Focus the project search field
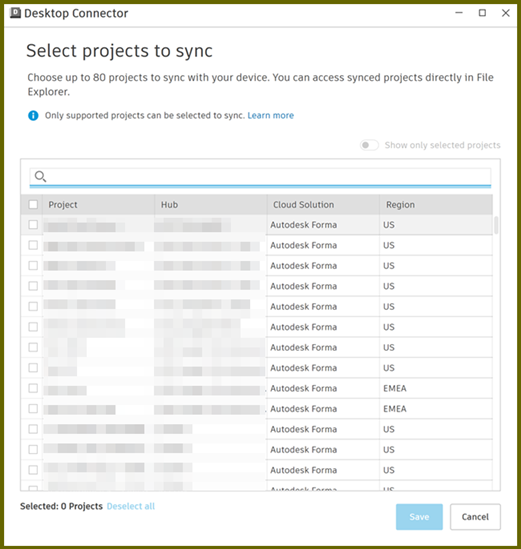Screen dimensions: 521x549 point(260,177)
